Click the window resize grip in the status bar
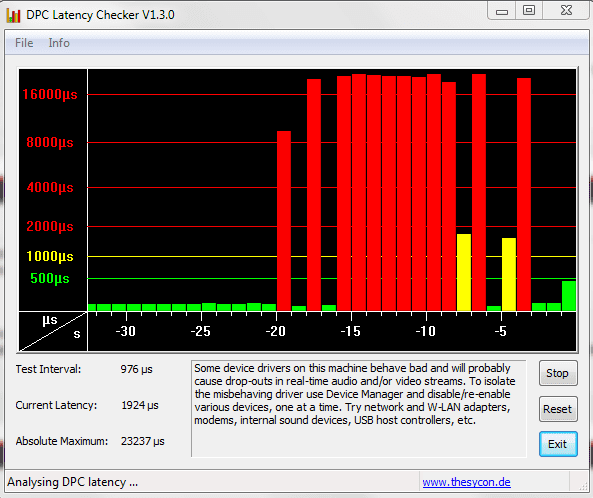 583,486
